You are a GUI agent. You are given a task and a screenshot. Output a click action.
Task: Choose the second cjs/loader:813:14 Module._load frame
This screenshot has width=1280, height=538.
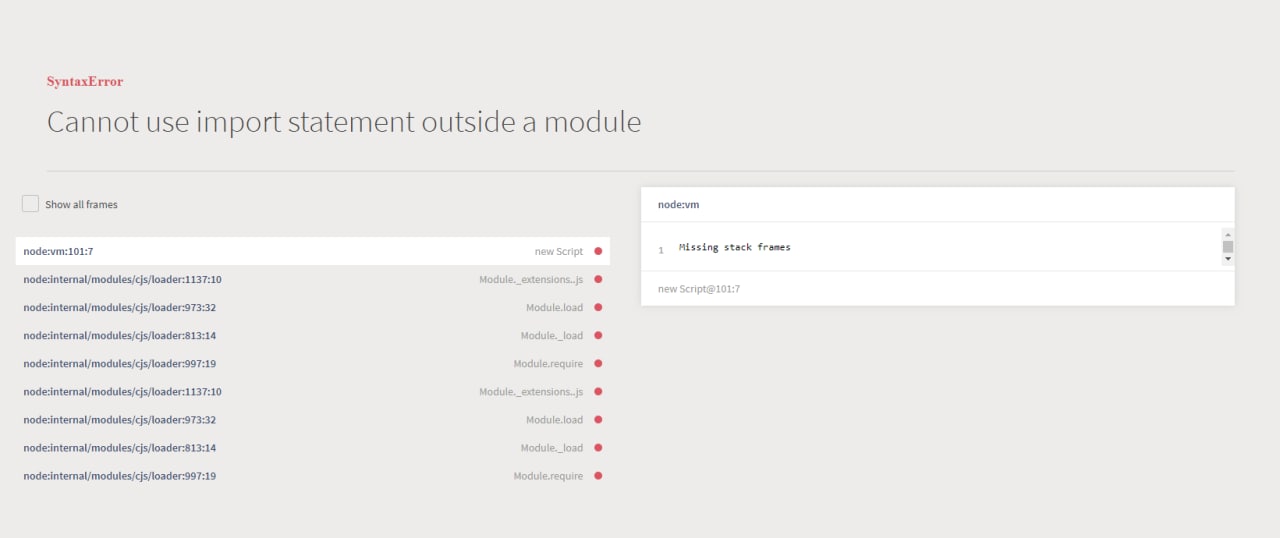coord(312,448)
